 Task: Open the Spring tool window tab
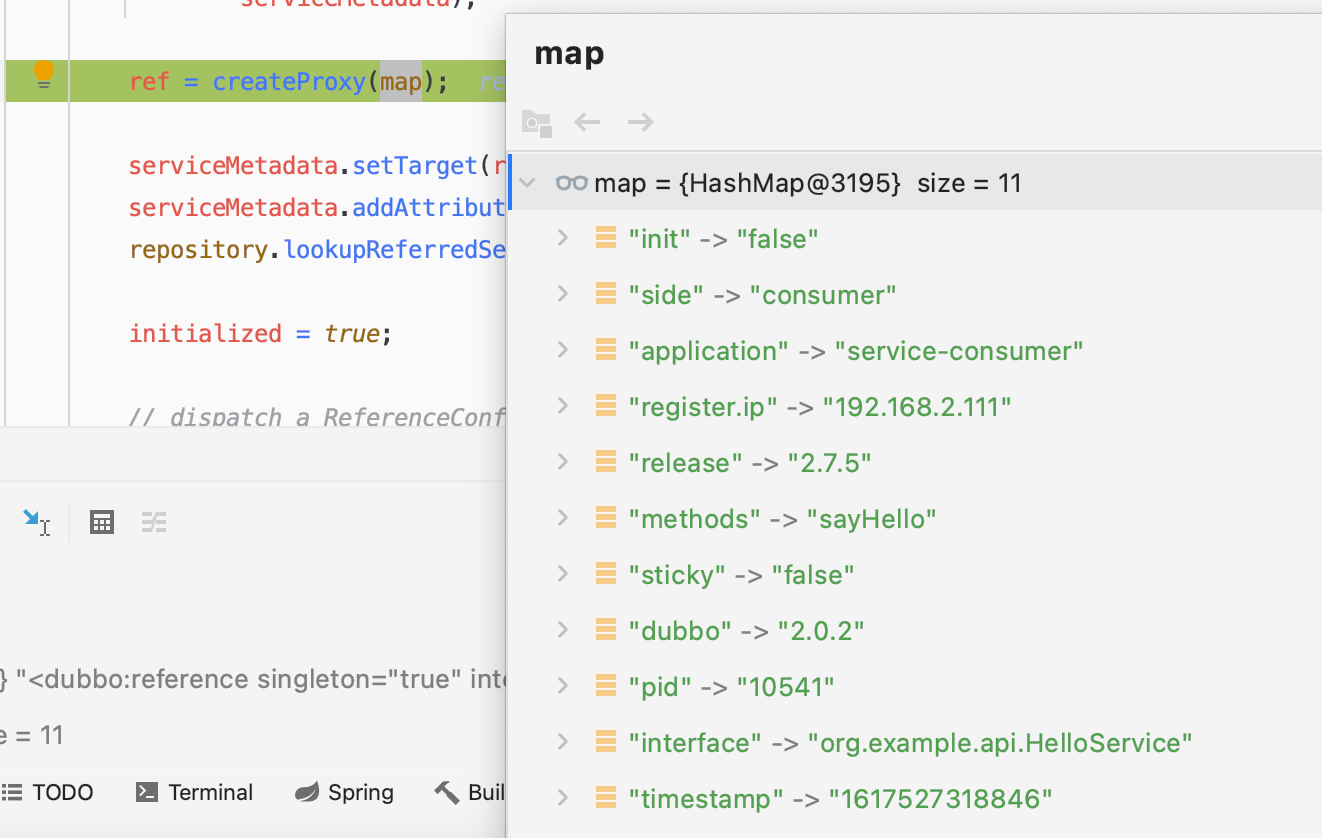(x=345, y=792)
